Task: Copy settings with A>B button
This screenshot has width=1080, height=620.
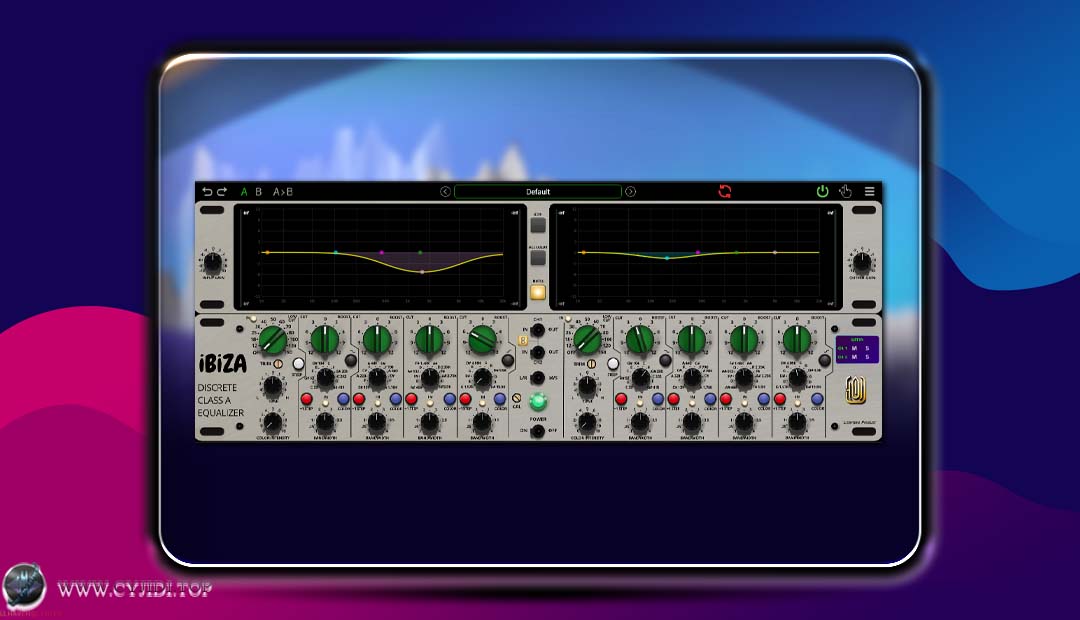Action: [x=282, y=192]
